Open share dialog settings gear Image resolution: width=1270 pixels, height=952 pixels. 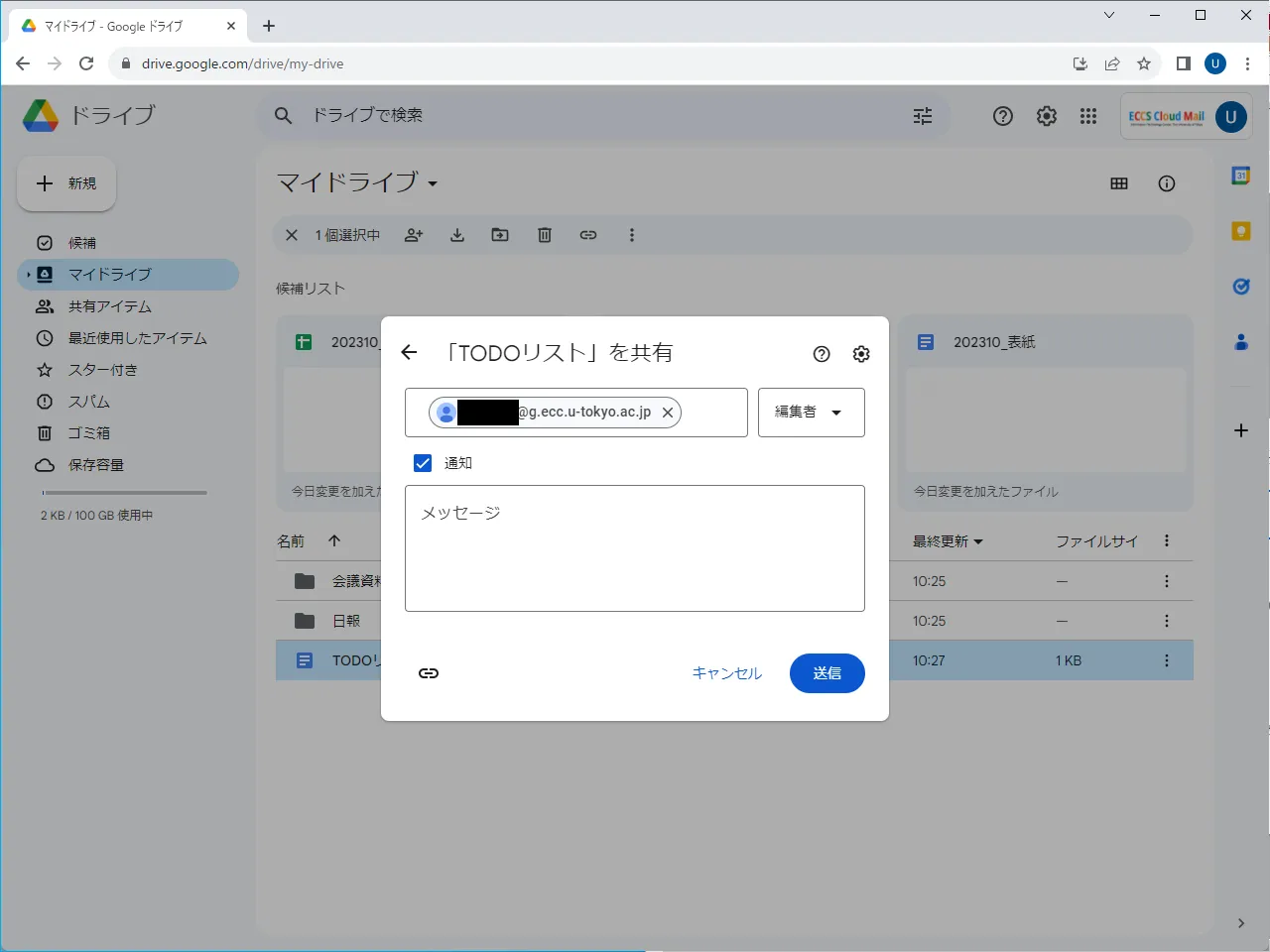pos(861,354)
